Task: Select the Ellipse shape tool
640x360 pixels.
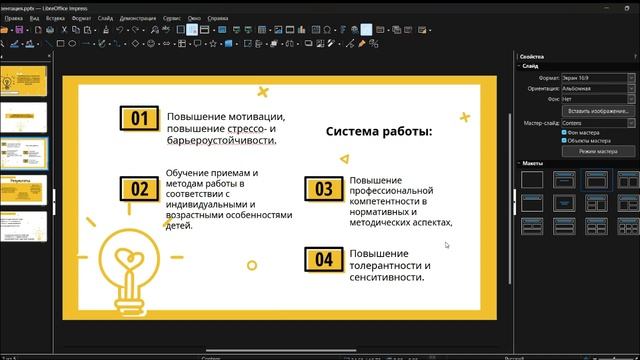Action: pyautogui.click(x=72, y=43)
